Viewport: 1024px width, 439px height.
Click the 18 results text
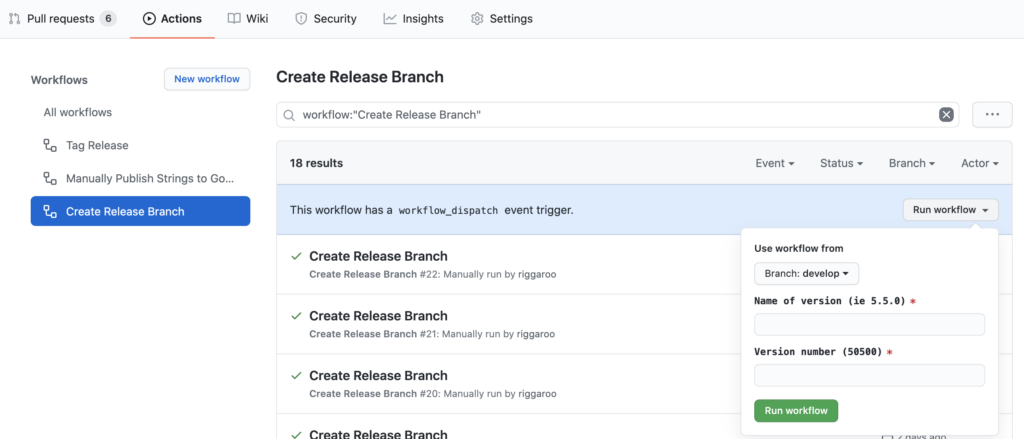pos(316,163)
